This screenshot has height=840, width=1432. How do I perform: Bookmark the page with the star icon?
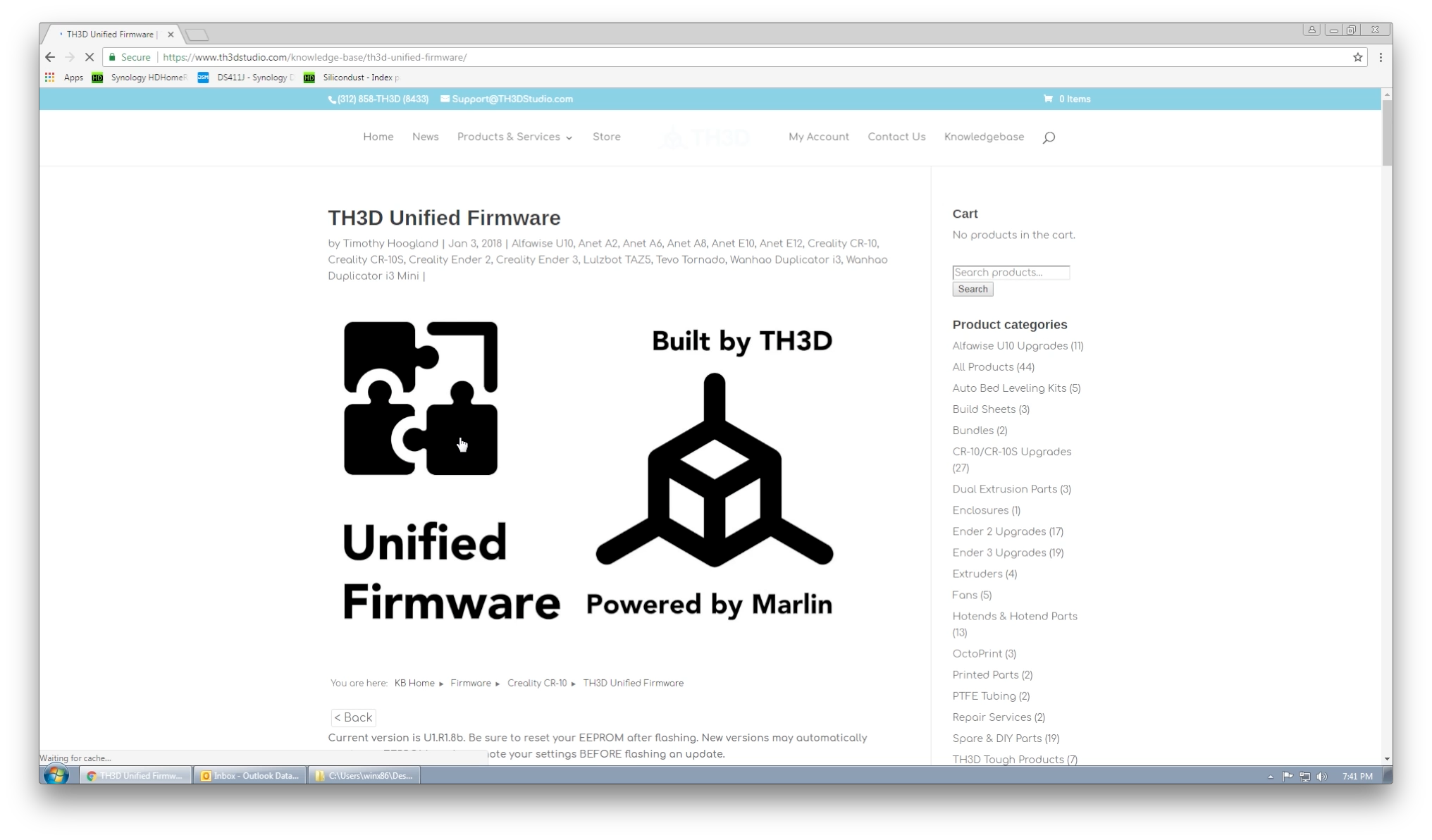[1357, 57]
